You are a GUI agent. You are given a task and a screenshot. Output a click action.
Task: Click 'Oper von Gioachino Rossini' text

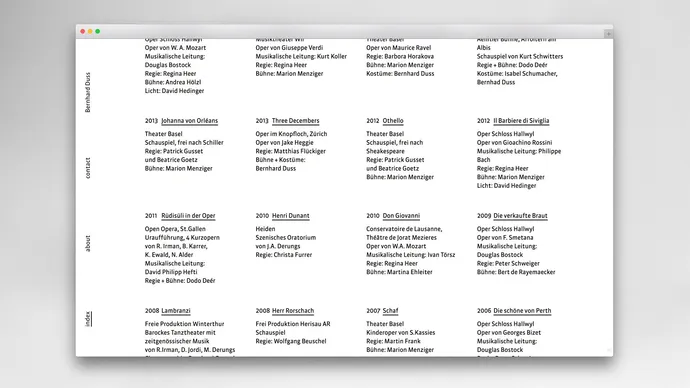(x=514, y=143)
